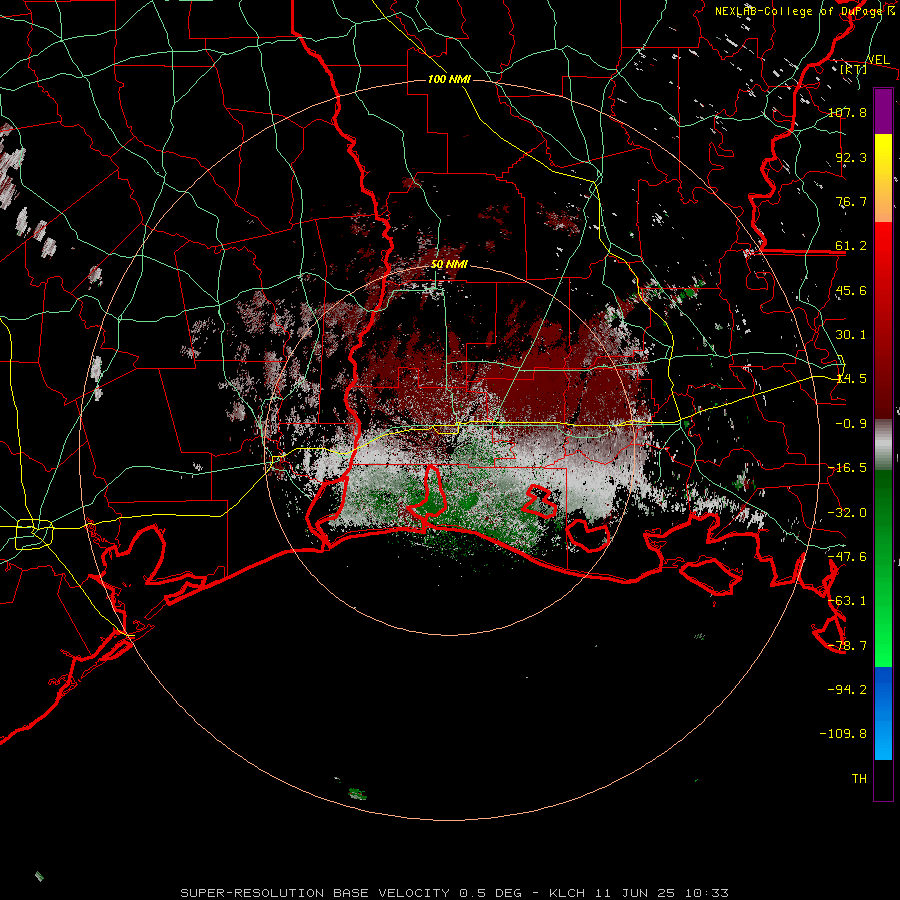Click the -32.0 scale value
Image resolution: width=900 pixels, height=900 pixels.
[x=847, y=513]
